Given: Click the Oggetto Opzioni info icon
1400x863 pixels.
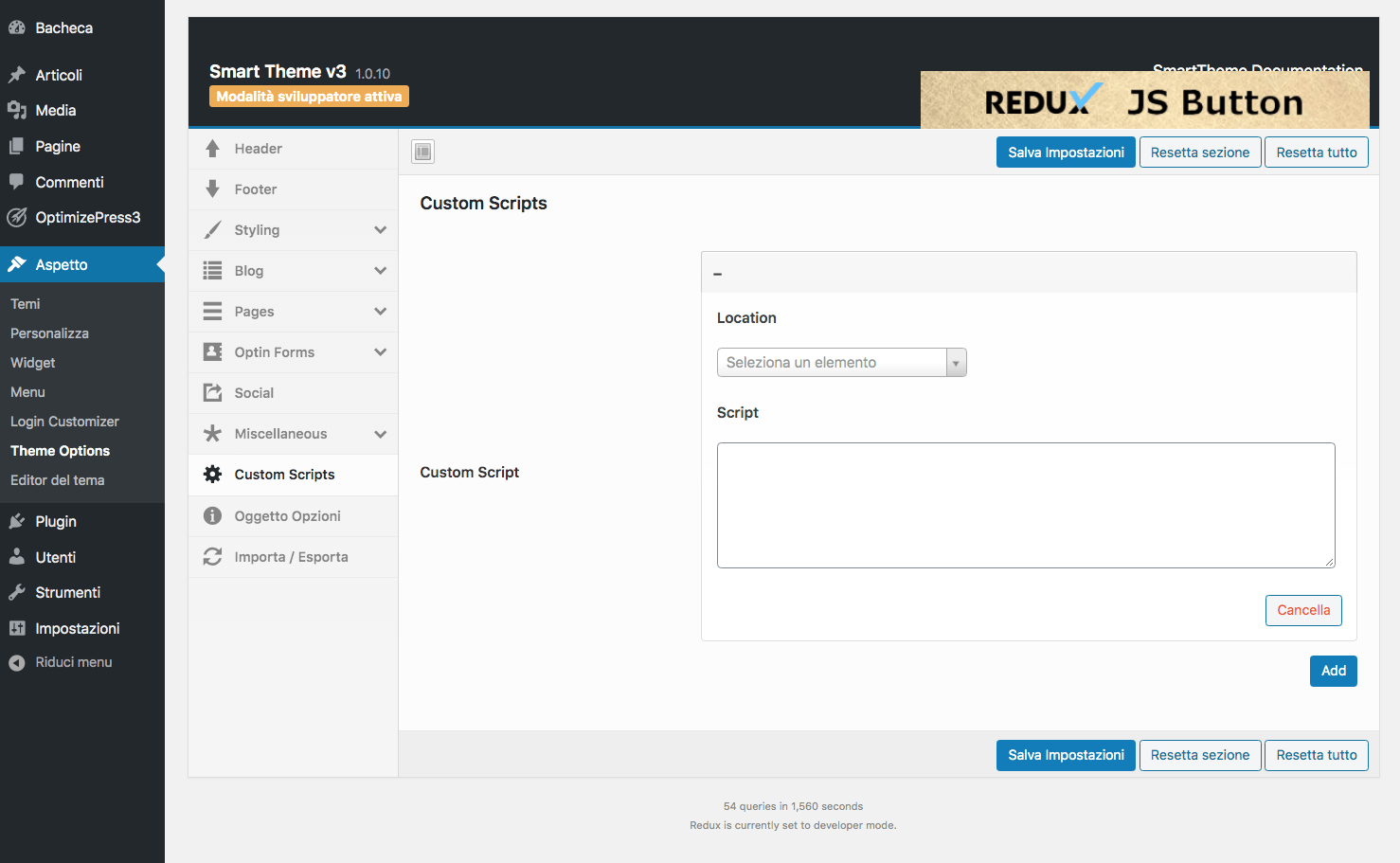Looking at the screenshot, I should click(212, 516).
